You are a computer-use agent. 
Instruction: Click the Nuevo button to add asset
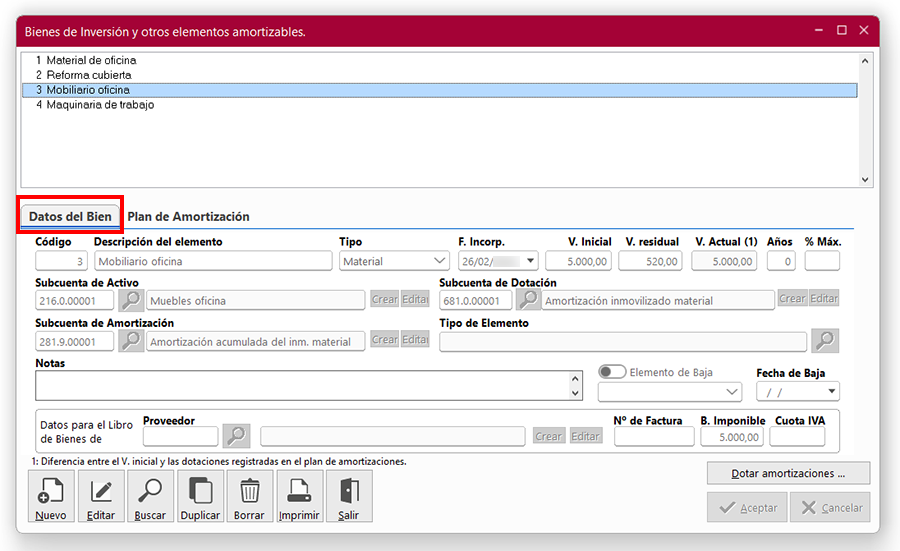[50, 497]
